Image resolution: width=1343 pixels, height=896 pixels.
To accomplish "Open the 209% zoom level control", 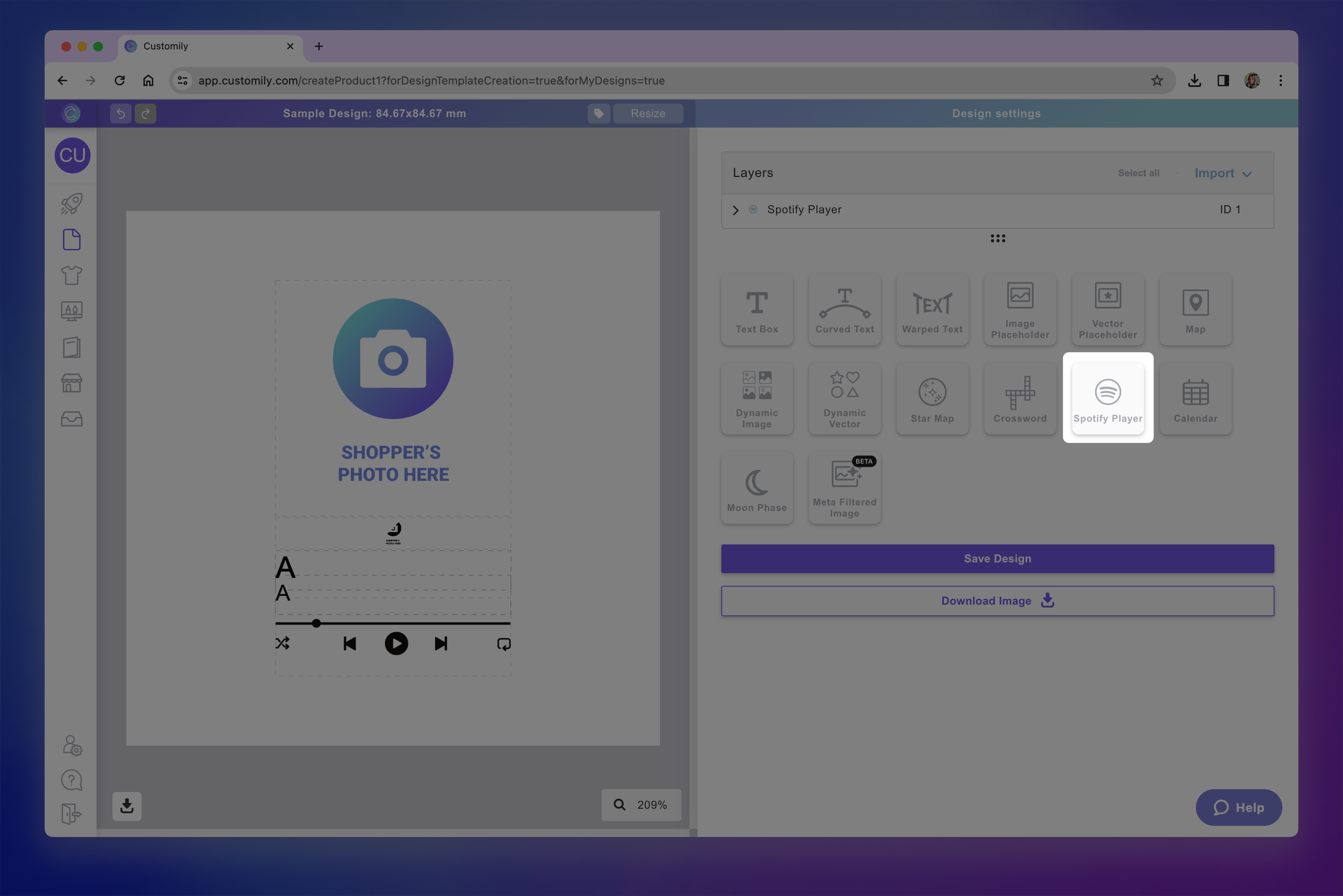I will [641, 805].
